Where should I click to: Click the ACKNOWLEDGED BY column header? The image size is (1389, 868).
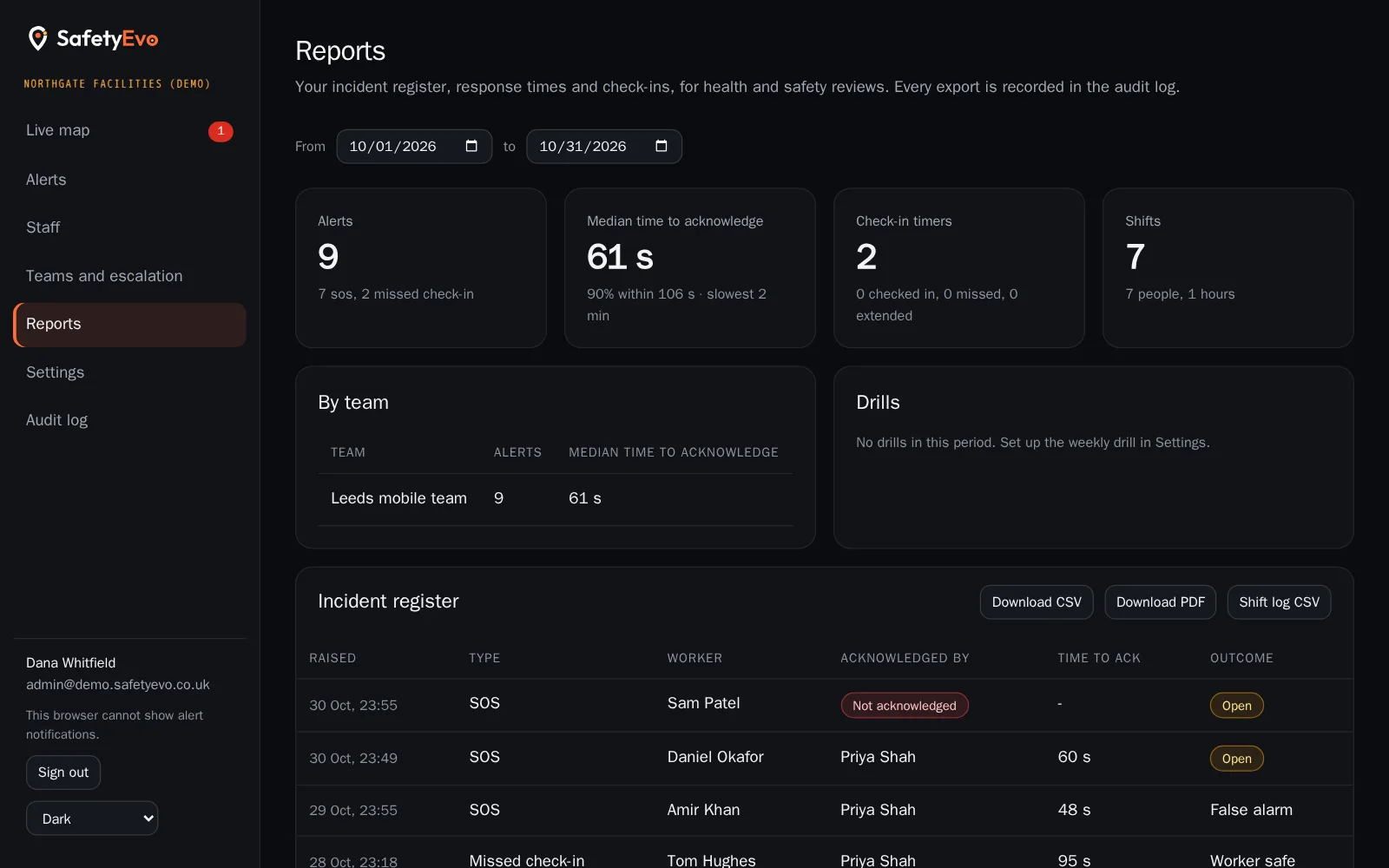[x=905, y=658]
